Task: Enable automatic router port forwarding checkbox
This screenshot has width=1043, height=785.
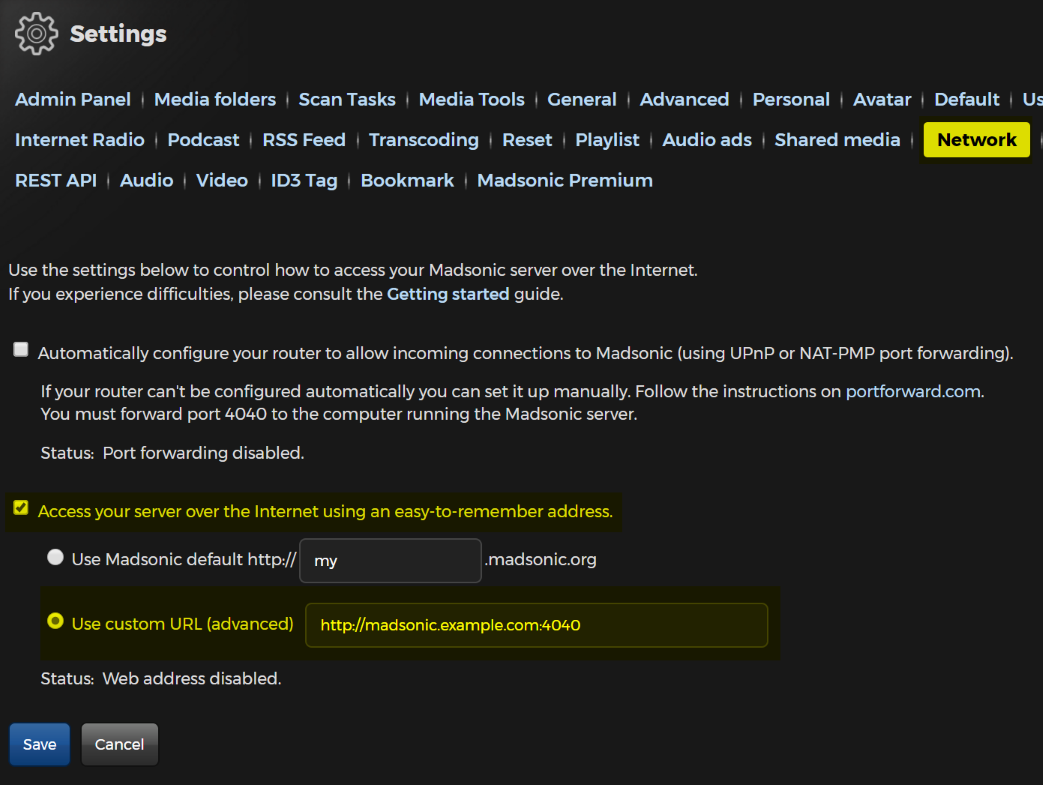Action: (21, 350)
